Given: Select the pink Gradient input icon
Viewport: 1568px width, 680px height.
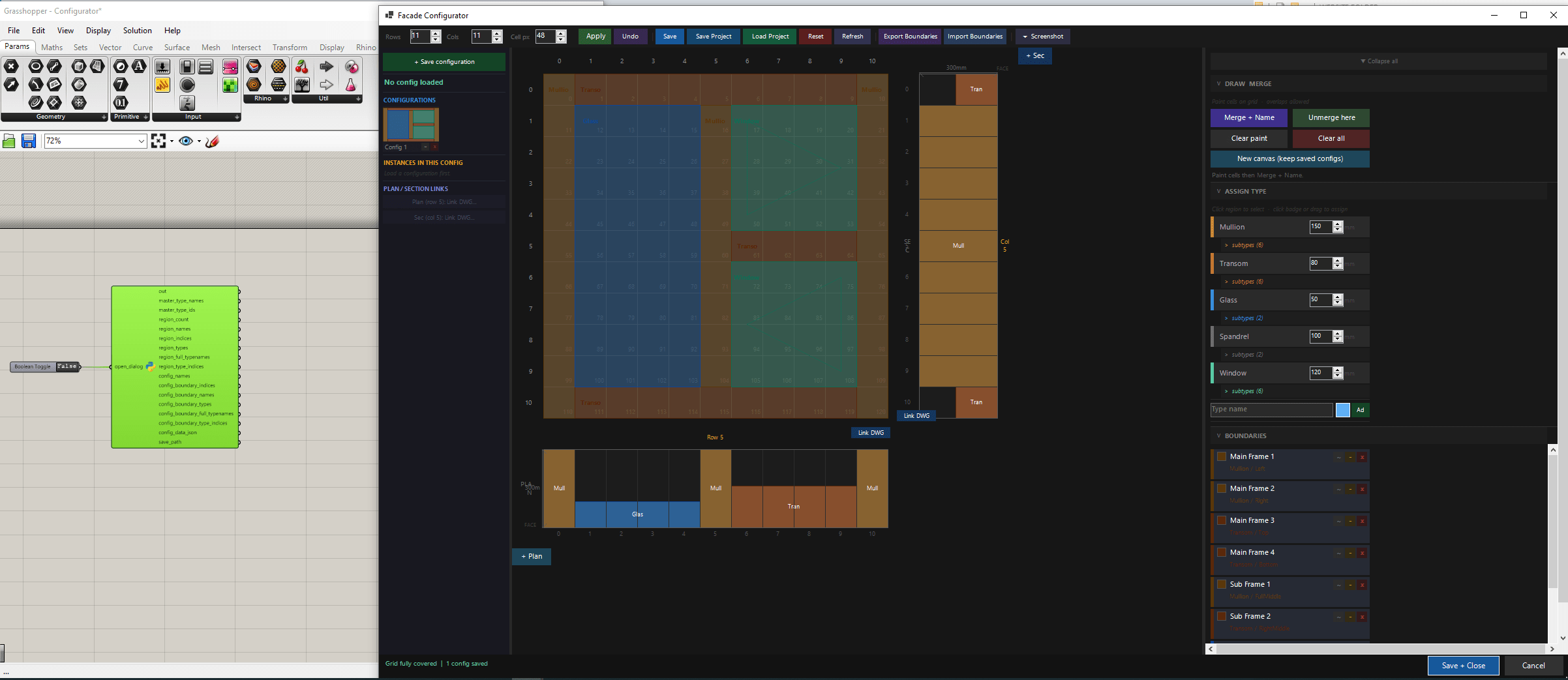Looking at the screenshot, I should tap(230, 67).
